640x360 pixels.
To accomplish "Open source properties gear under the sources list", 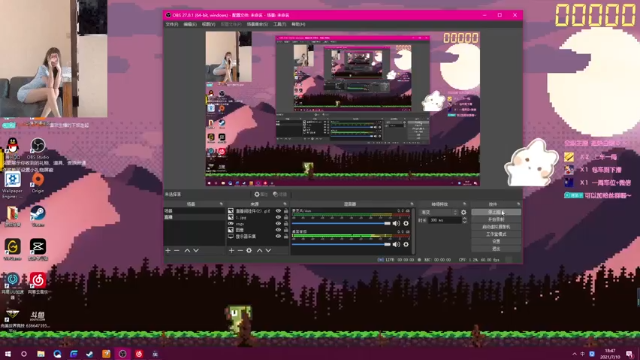I will pos(249,250).
